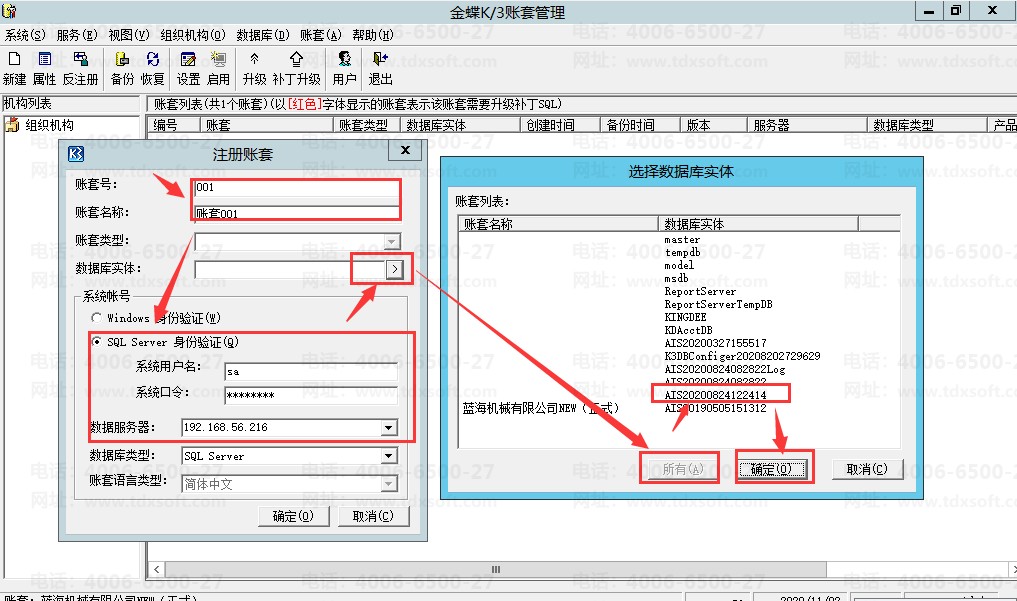
Task: Select database entry KINGDEE
Action: coord(686,317)
